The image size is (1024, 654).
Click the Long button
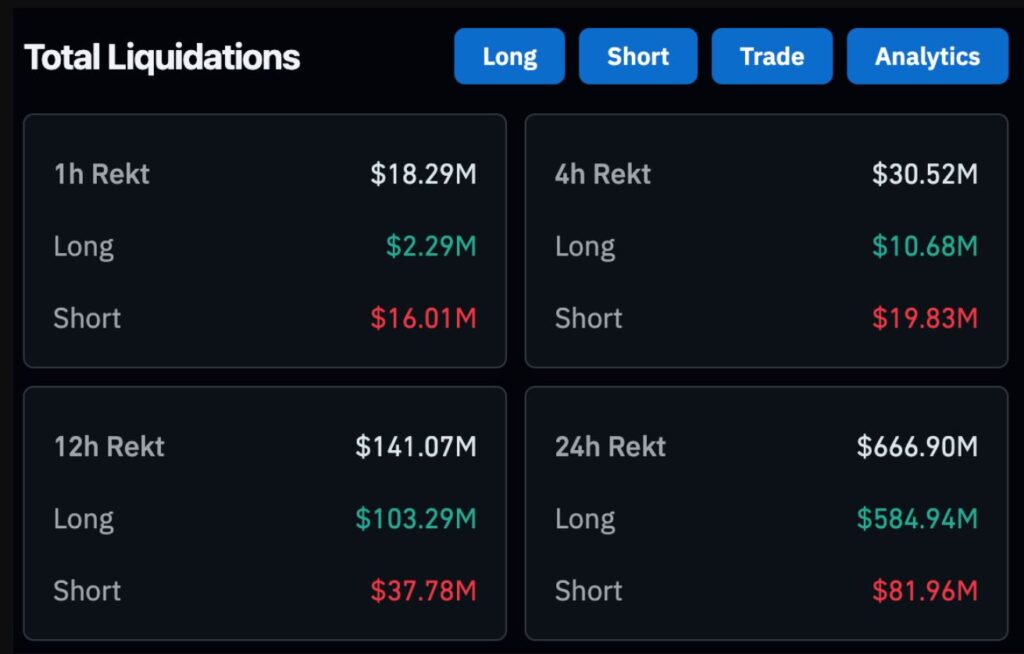pyautogui.click(x=509, y=57)
